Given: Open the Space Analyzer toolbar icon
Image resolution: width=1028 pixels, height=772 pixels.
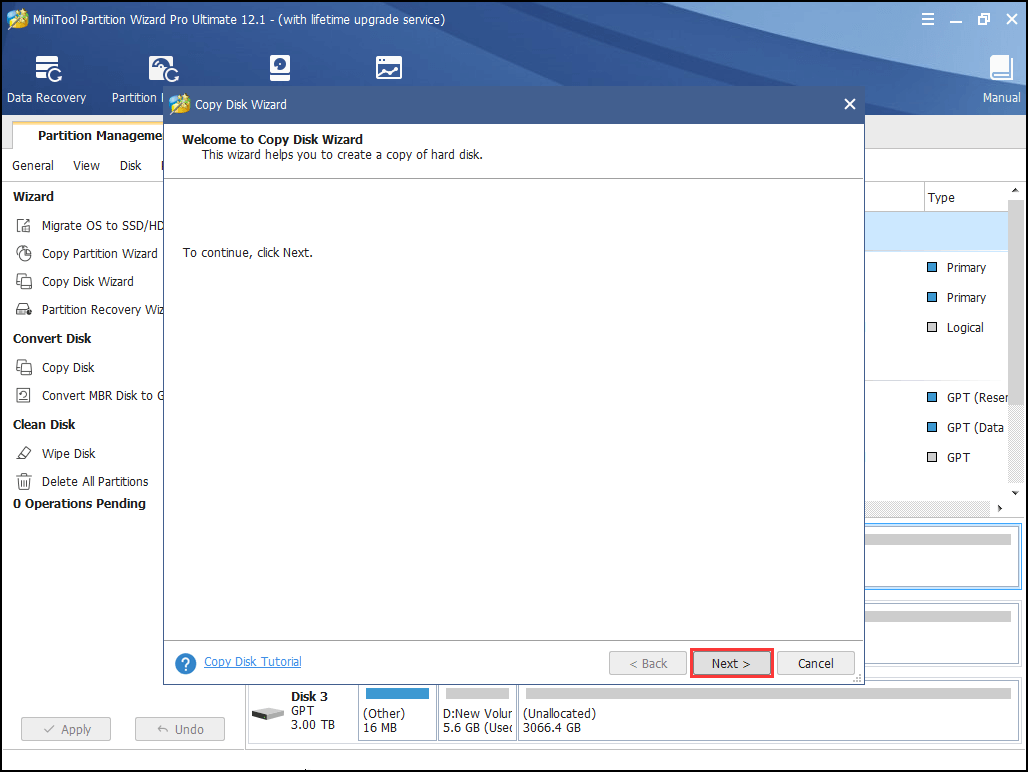Looking at the screenshot, I should click(x=388, y=68).
